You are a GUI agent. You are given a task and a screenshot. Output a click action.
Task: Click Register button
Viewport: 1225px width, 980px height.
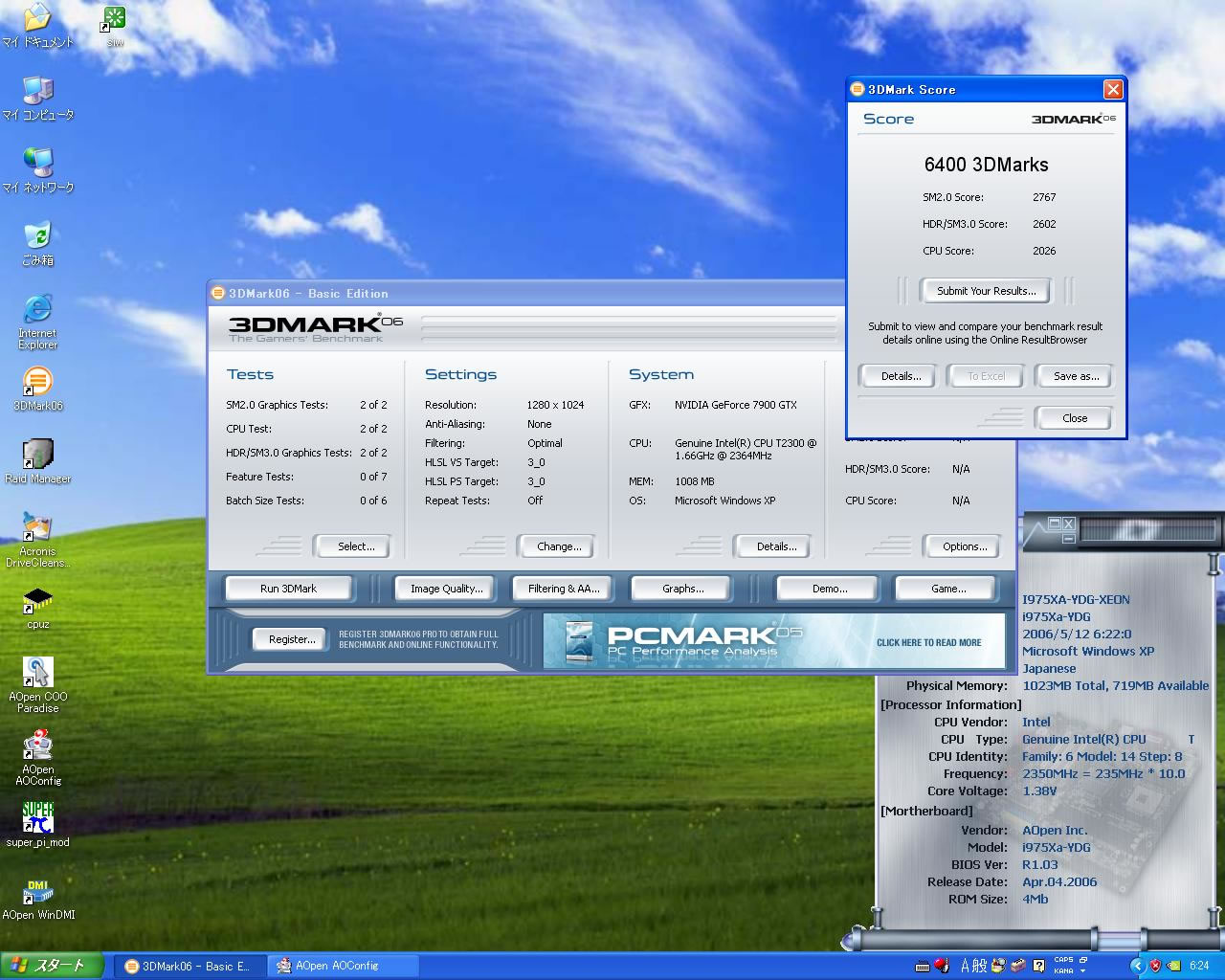pos(291,639)
